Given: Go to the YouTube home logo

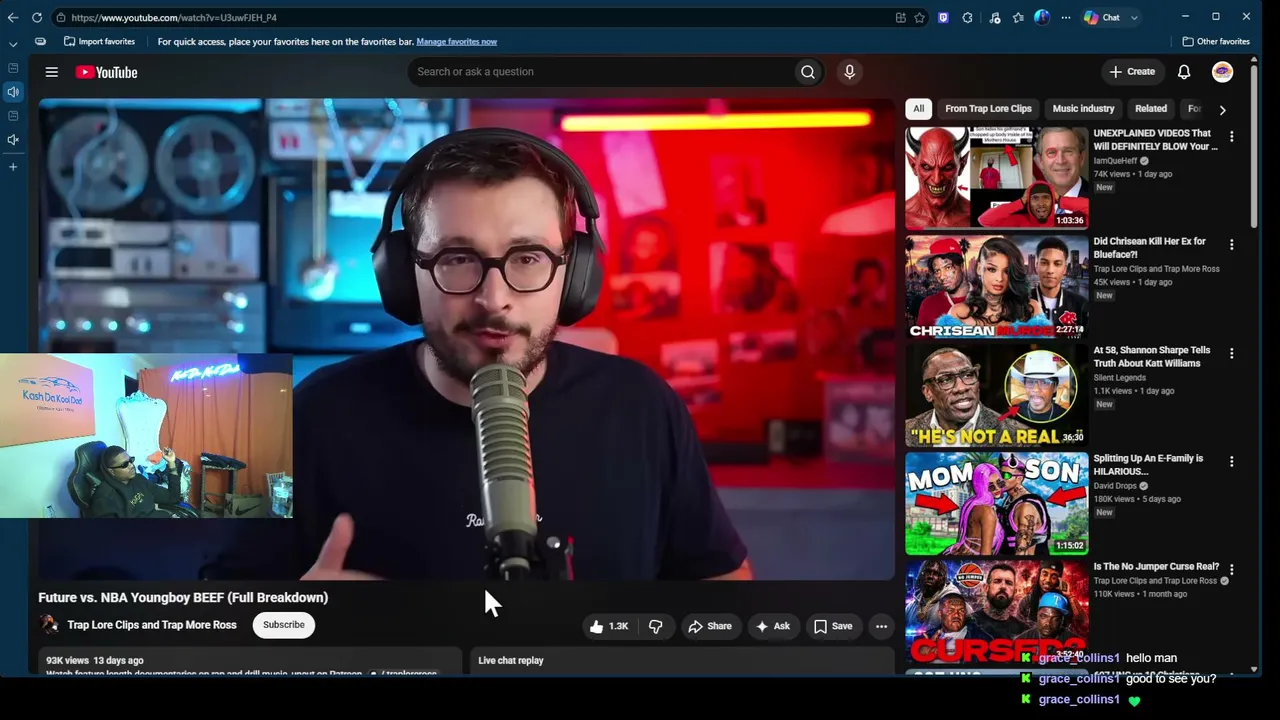Looking at the screenshot, I should click(106, 72).
